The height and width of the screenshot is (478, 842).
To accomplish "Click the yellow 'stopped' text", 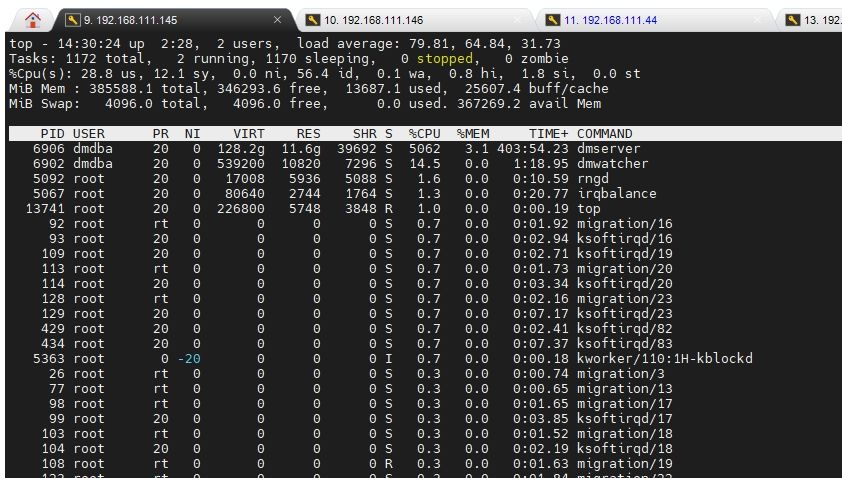I will click(x=445, y=59).
